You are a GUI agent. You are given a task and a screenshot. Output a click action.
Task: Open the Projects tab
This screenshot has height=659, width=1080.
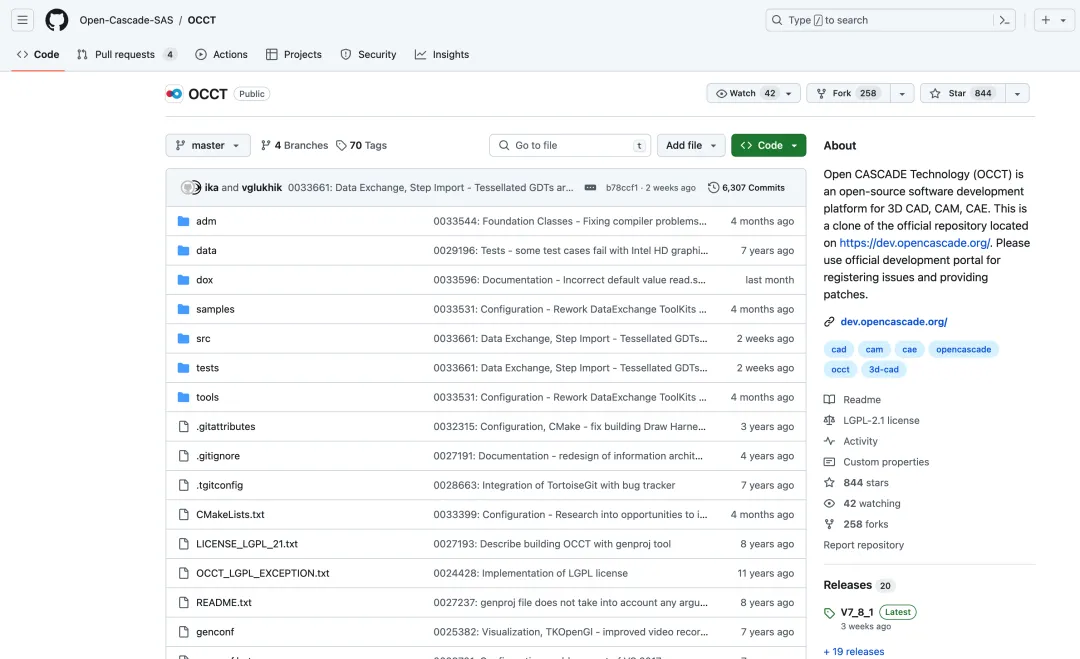[293, 54]
